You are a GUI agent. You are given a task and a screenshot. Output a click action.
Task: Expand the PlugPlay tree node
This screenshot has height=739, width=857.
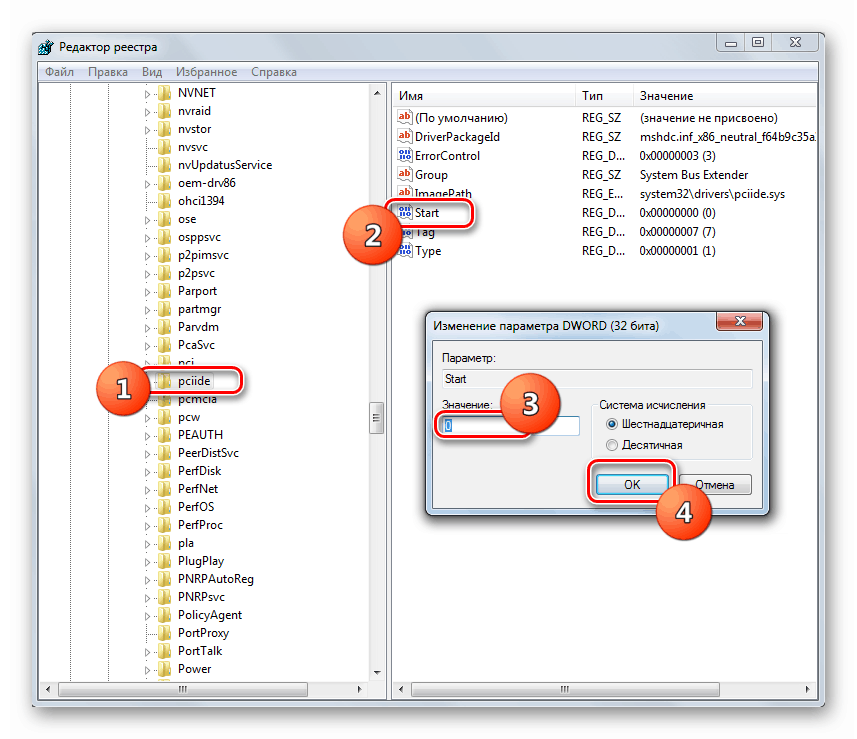pos(146,560)
